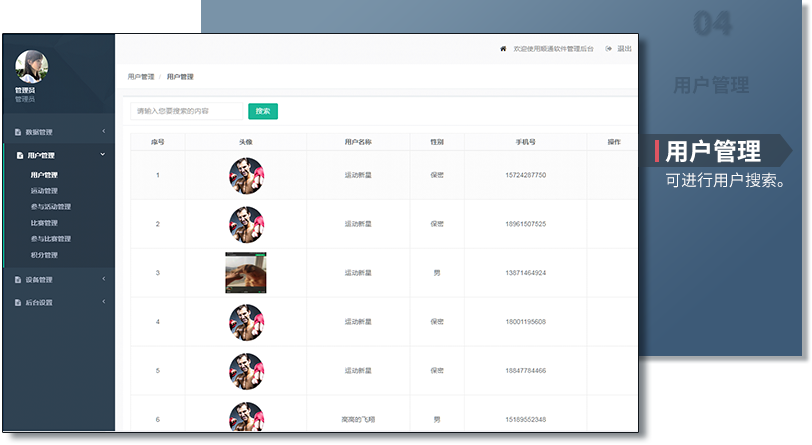Expand the 数据管理 menu chevron
The height and width of the screenshot is (445, 812).
[103, 132]
